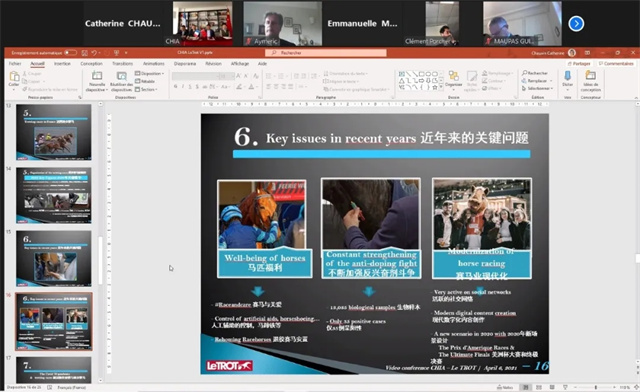Screen dimensions: 640x392
Task: Open Idées de conception designer icon
Action: pos(590,80)
